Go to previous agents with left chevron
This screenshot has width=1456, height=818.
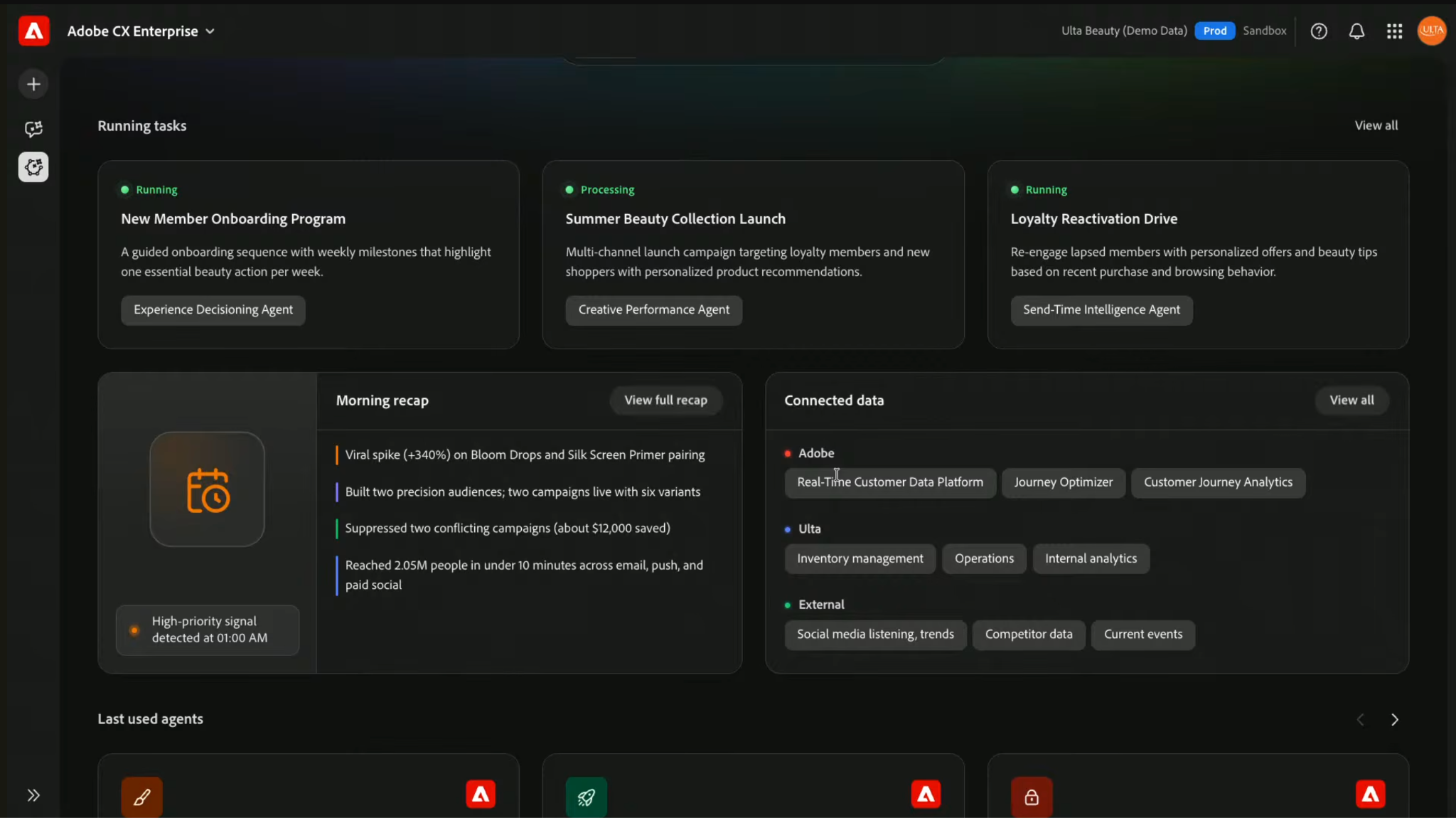point(1360,720)
